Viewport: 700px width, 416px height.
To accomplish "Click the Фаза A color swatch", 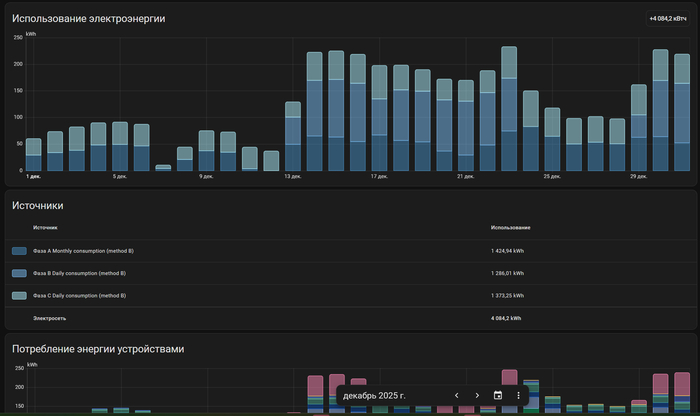I will pyautogui.click(x=20, y=250).
